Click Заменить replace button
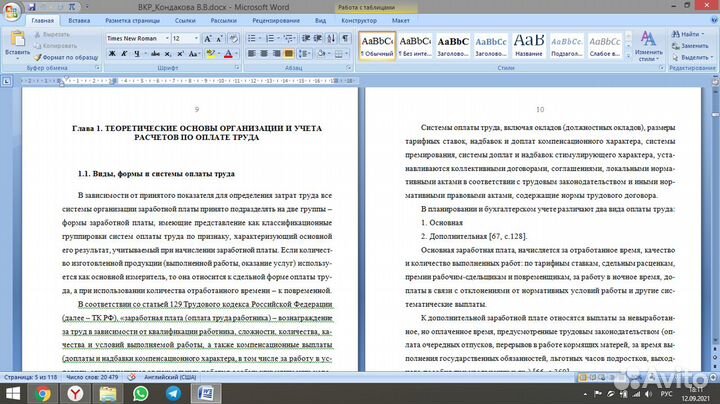720x404 pixels. coord(690,46)
